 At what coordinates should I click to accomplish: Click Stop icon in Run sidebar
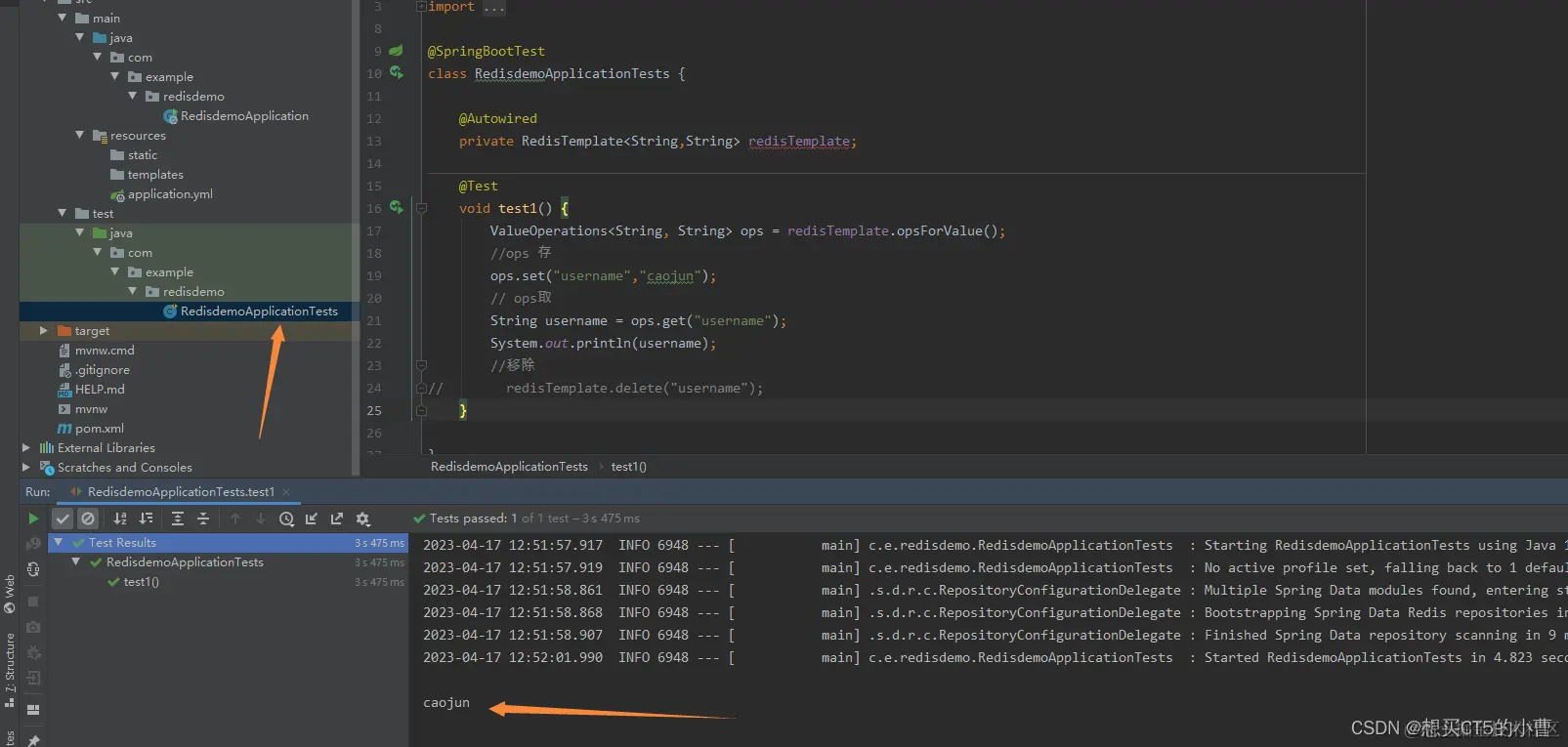click(x=33, y=602)
